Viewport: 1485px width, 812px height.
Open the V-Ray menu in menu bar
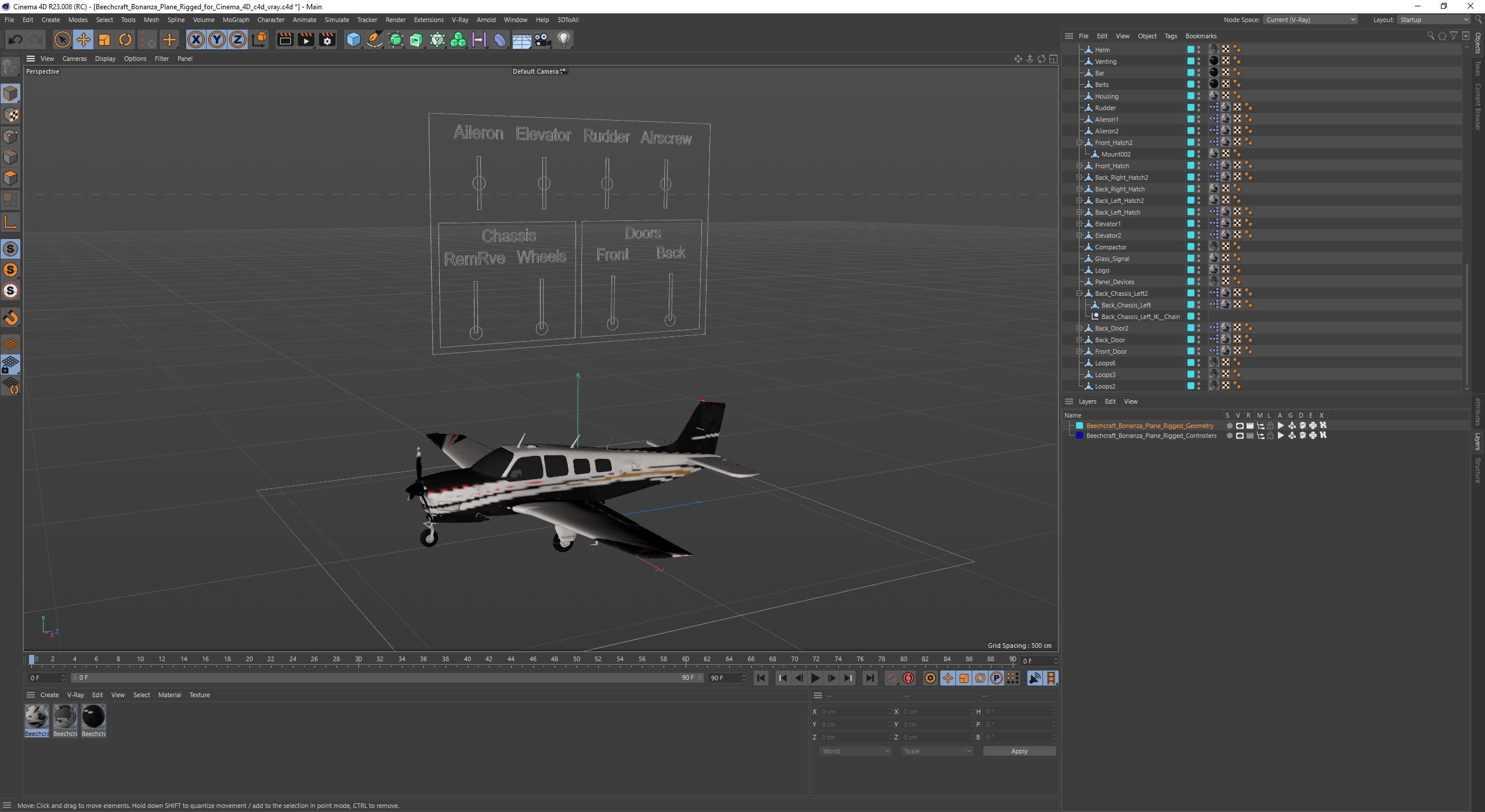(460, 20)
